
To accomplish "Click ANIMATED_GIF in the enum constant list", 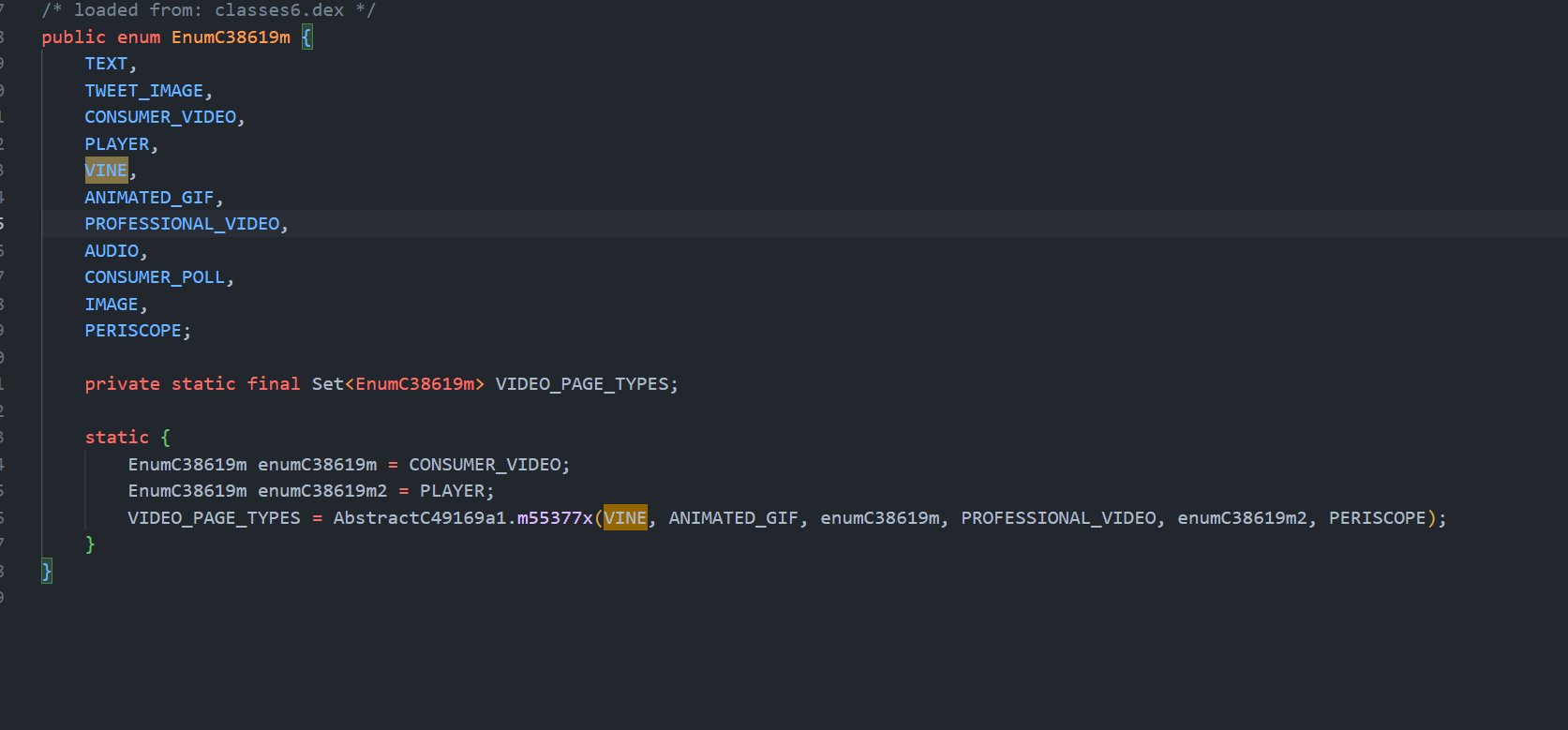I will pyautogui.click(x=149, y=198).
